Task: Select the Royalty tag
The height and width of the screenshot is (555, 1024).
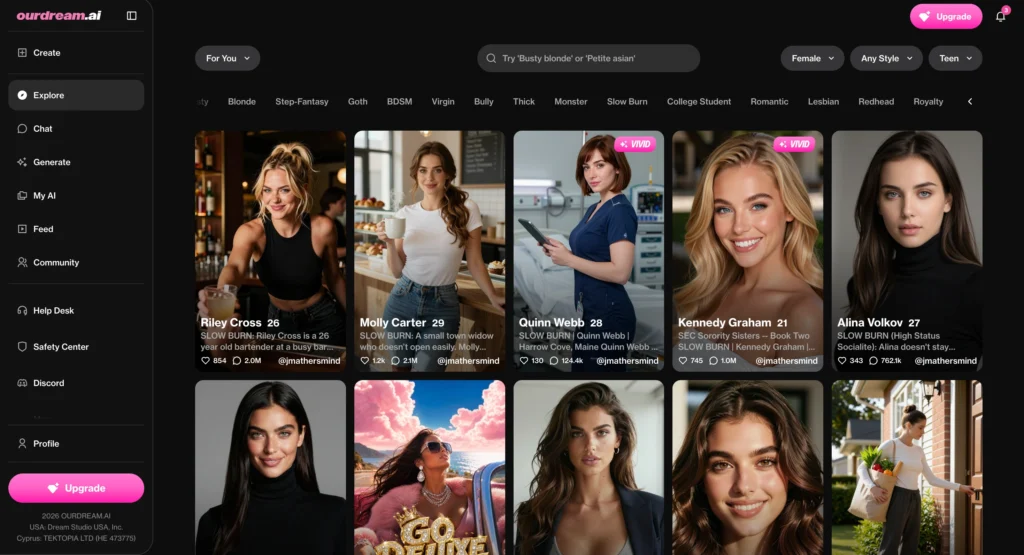Action: coord(928,102)
